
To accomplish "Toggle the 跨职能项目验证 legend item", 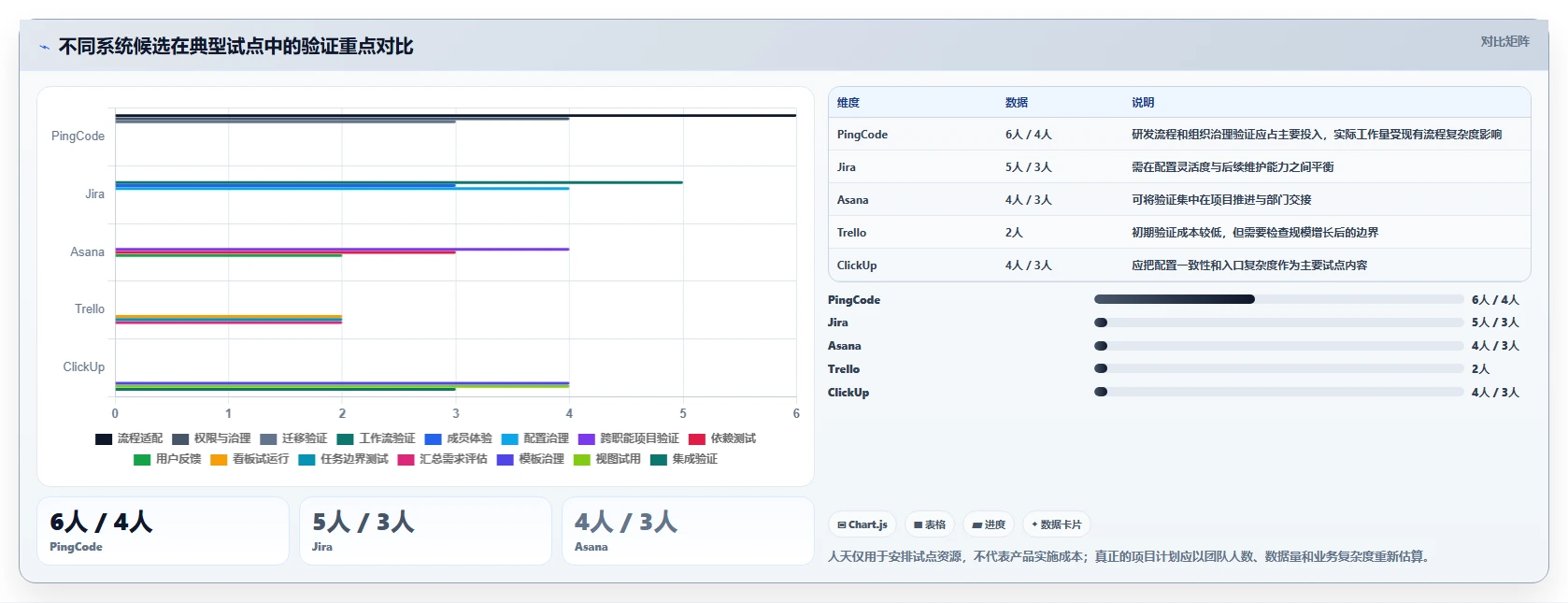I will click(628, 438).
